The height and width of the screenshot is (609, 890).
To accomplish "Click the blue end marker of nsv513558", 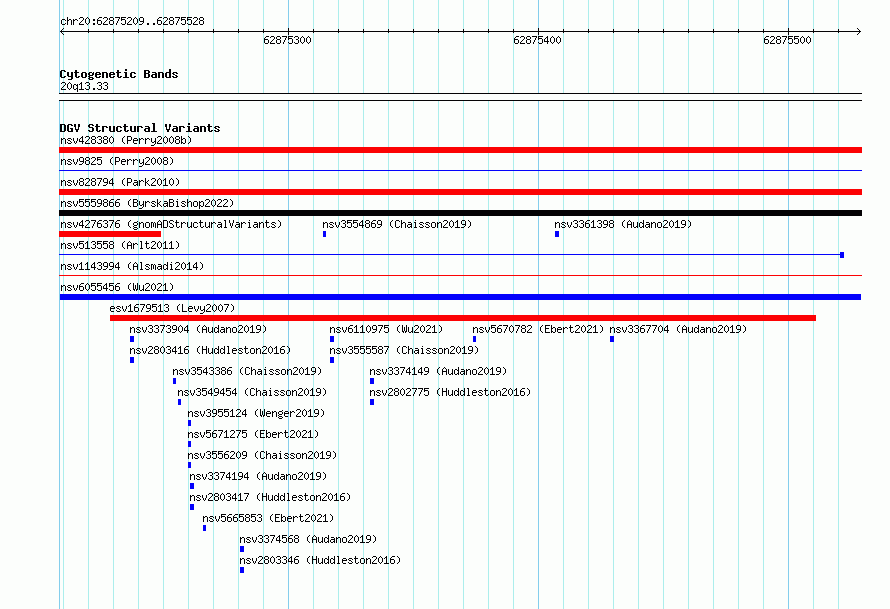I will (x=842, y=255).
